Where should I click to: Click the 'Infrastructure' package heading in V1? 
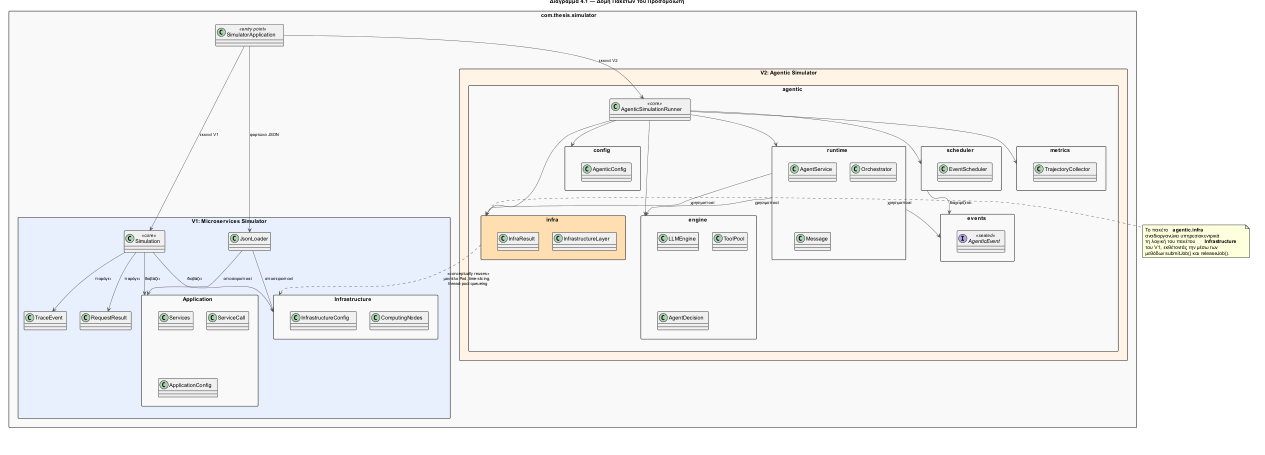[x=353, y=298]
